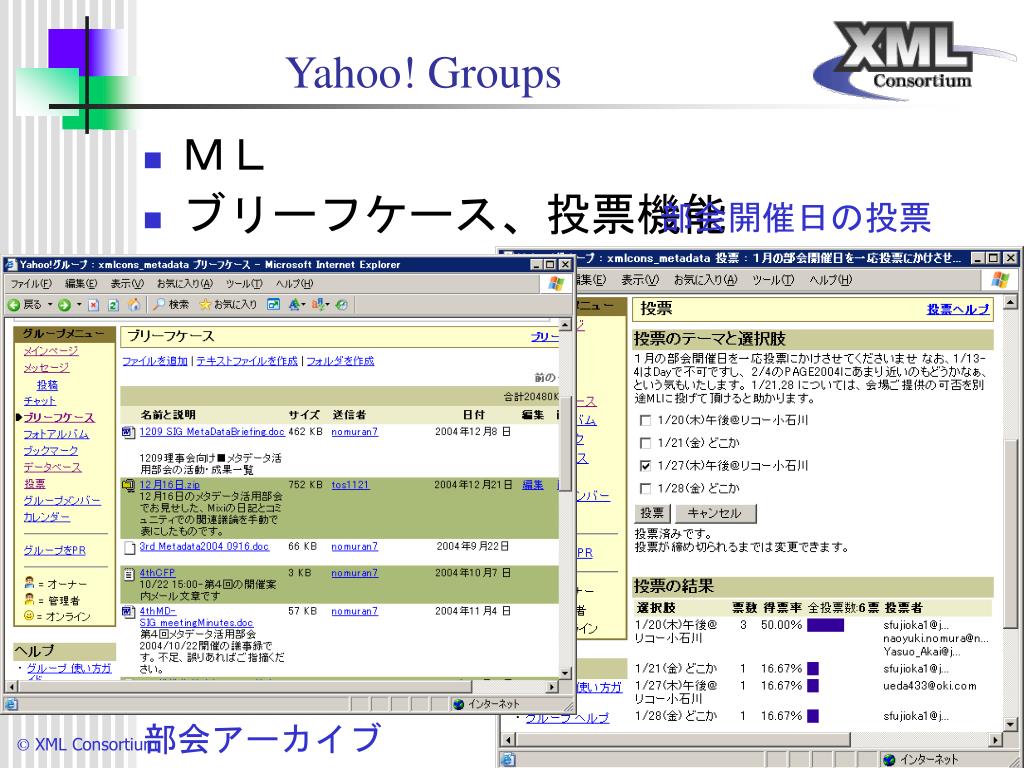Open ヘルプ(H) menu in voting window
The height and width of the screenshot is (768, 1024).
[831, 280]
